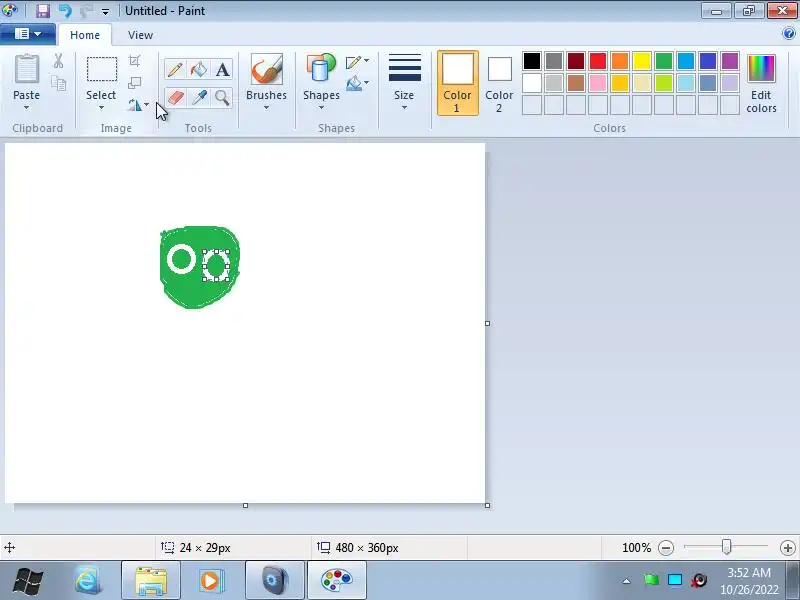Click the Resize icon in Image group
The image size is (800, 600).
[135, 83]
